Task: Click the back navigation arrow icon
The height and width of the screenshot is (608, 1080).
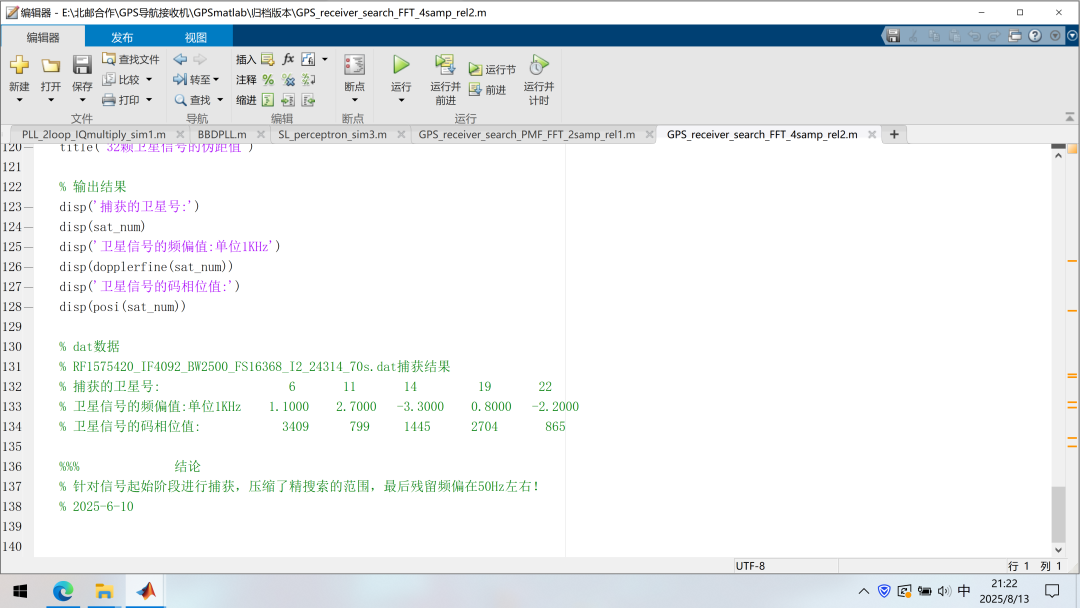Action: [180, 59]
